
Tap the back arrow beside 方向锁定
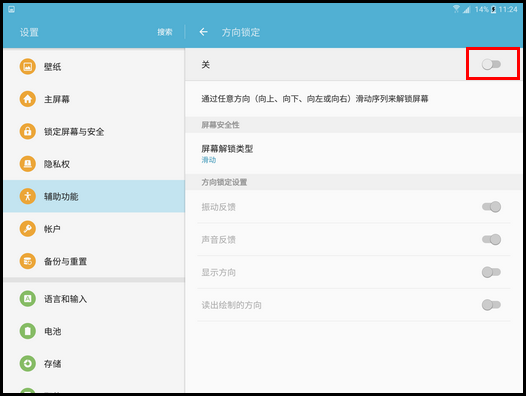point(203,32)
